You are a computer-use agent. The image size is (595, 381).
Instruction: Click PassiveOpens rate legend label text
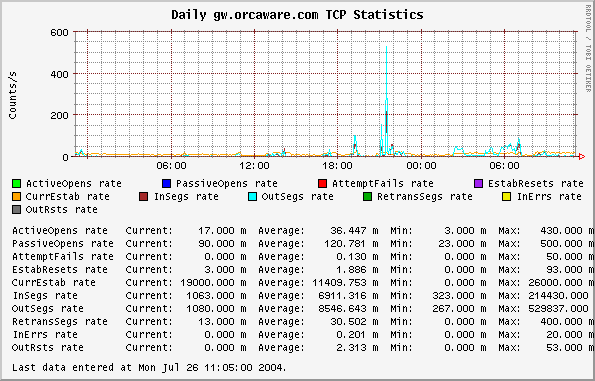click(227, 184)
